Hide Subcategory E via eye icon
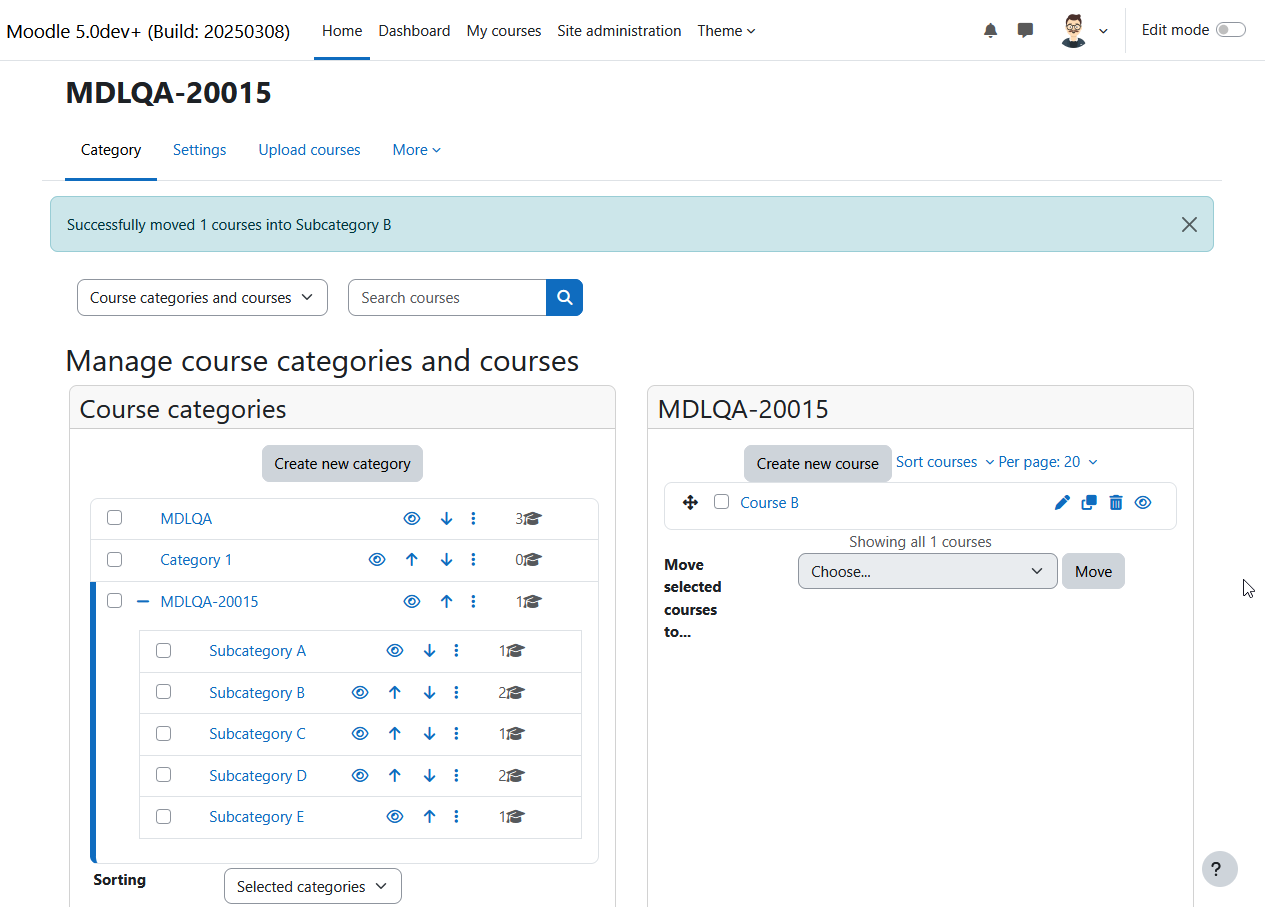 [394, 816]
